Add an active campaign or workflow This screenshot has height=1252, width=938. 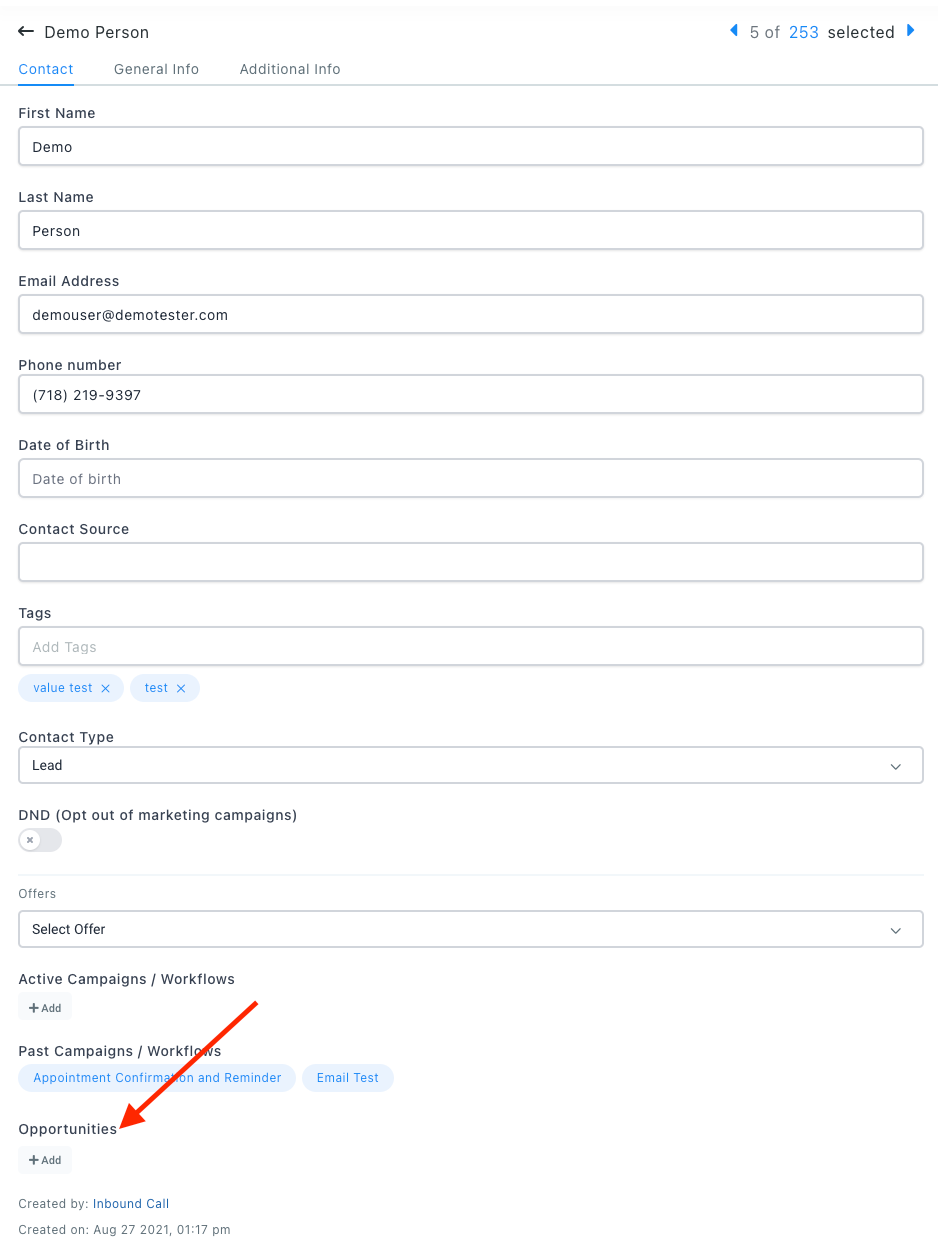click(45, 1008)
